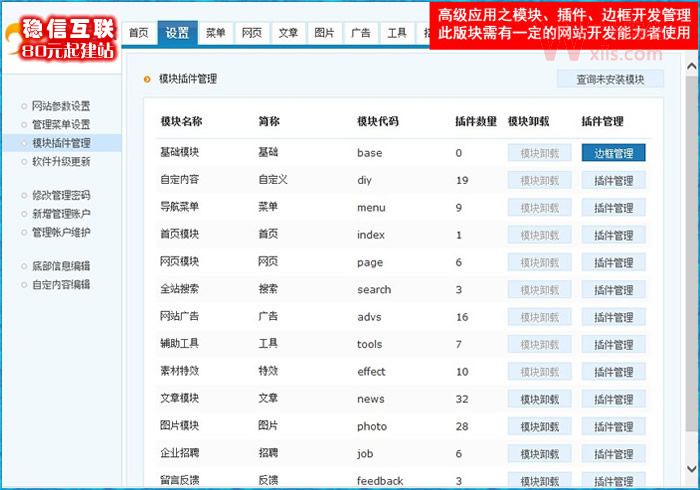
Task: Click plugin count 32 in news row
Action: 462,399
